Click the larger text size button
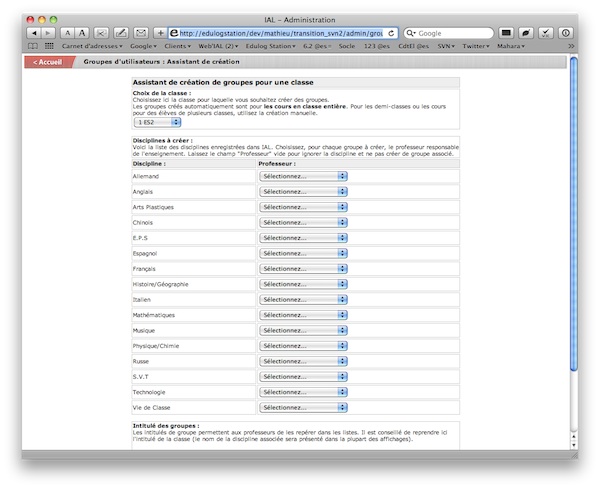Viewport: 600px width, 489px height. [83, 33]
